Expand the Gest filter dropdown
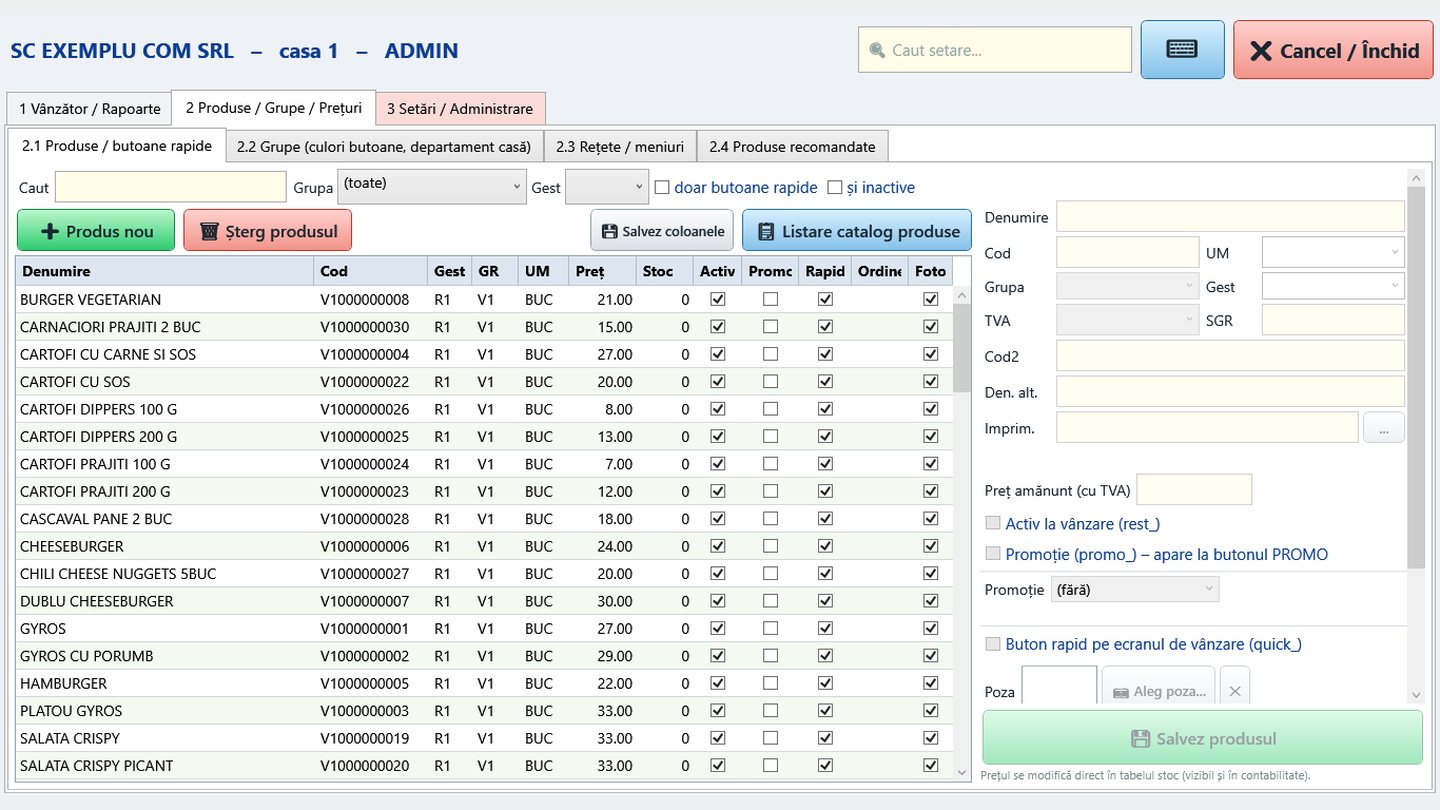Image resolution: width=1440 pixels, height=810 pixels. click(607, 187)
